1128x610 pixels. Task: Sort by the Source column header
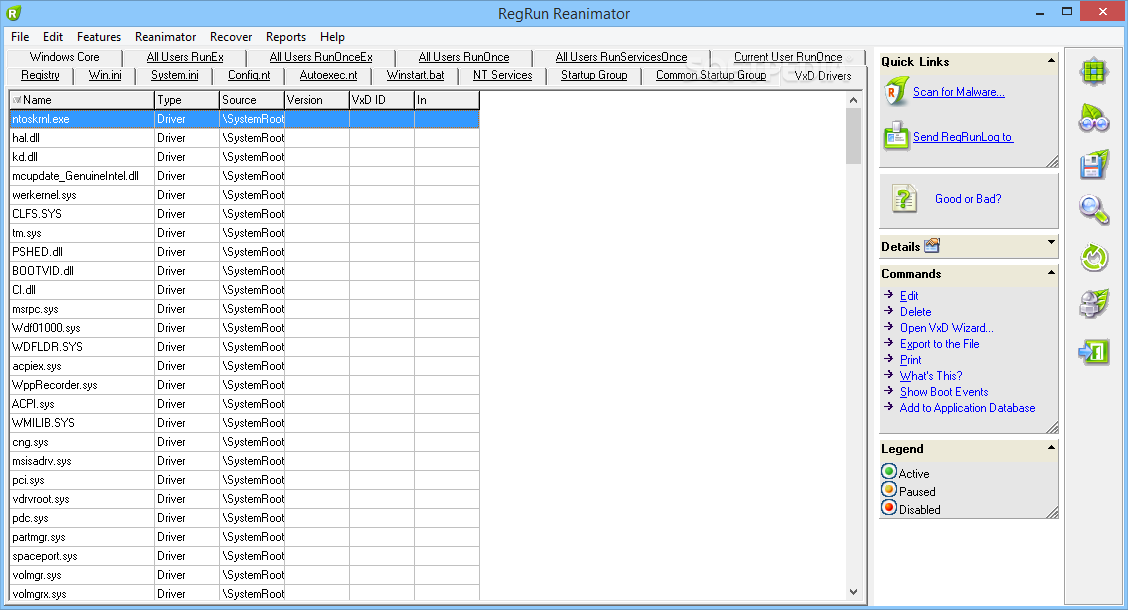click(252, 100)
